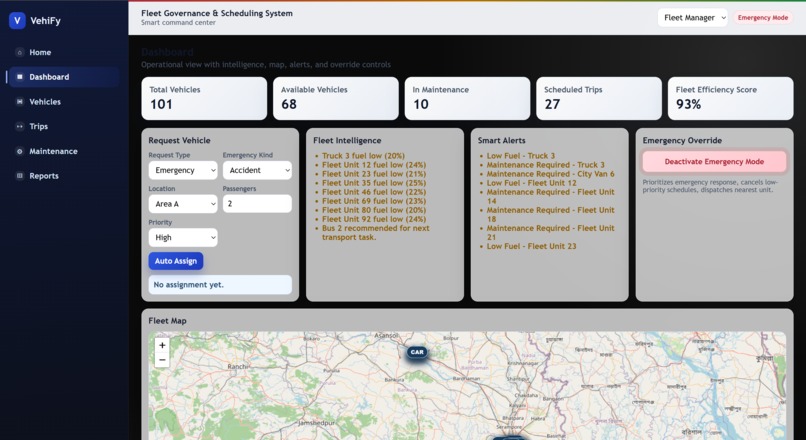This screenshot has height=440, width=806.
Task: Click the Dashboard sidebar icon
Action: coord(20,77)
